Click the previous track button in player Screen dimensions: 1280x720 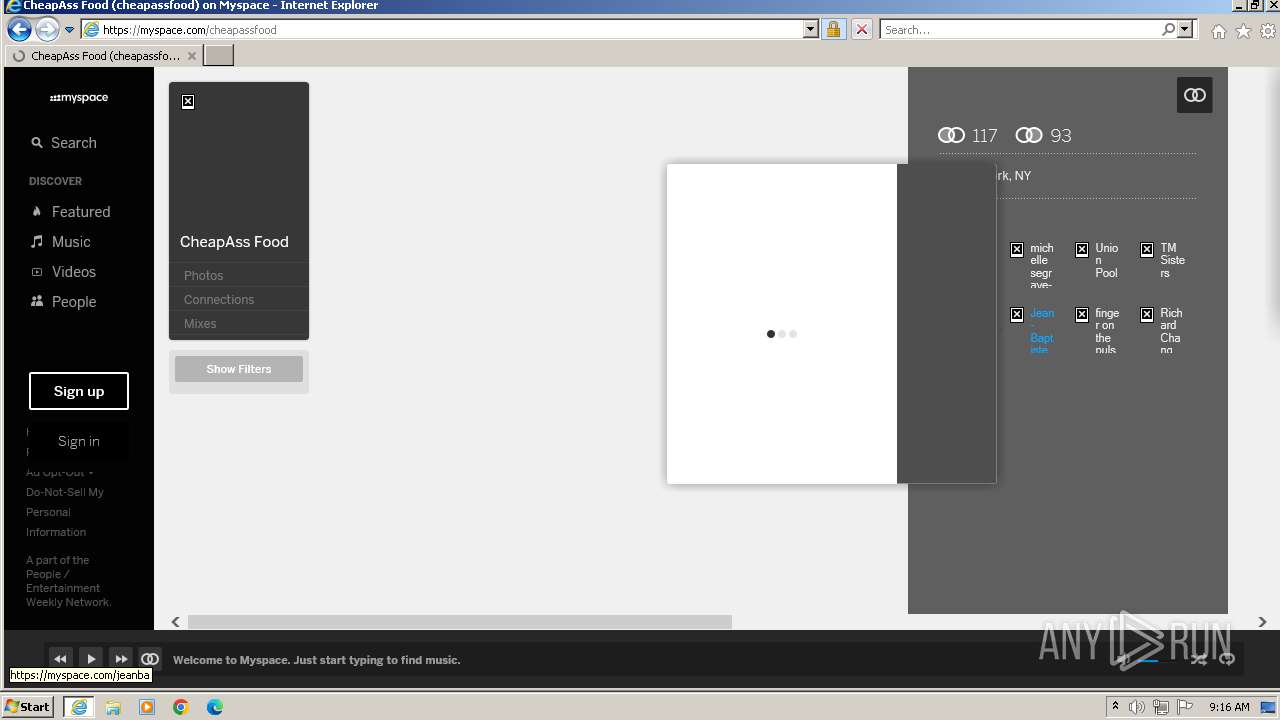[60, 659]
